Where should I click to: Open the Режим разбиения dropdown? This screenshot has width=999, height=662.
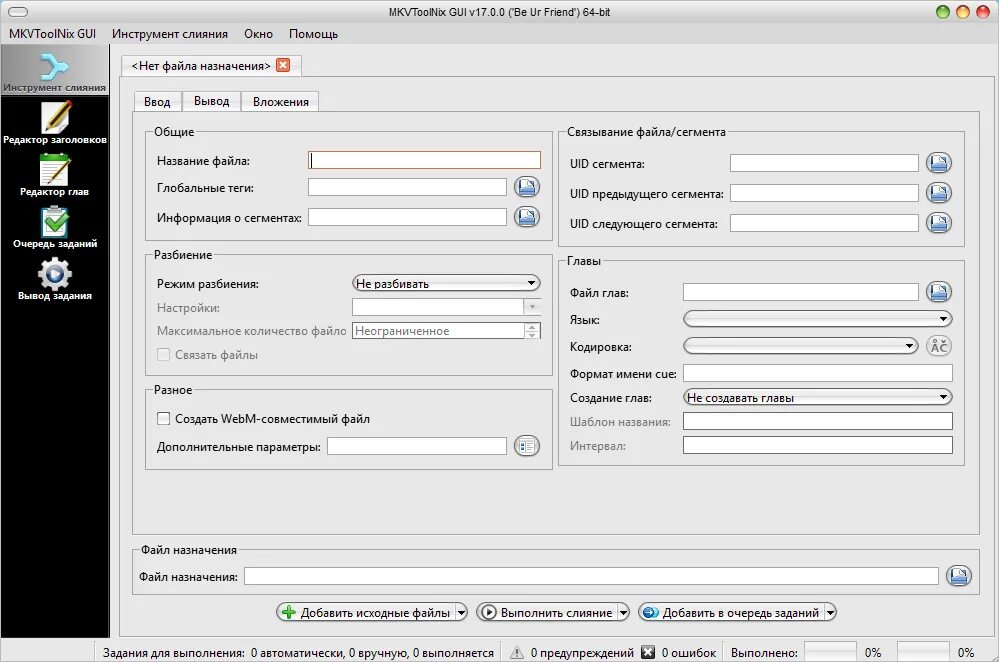pos(446,283)
